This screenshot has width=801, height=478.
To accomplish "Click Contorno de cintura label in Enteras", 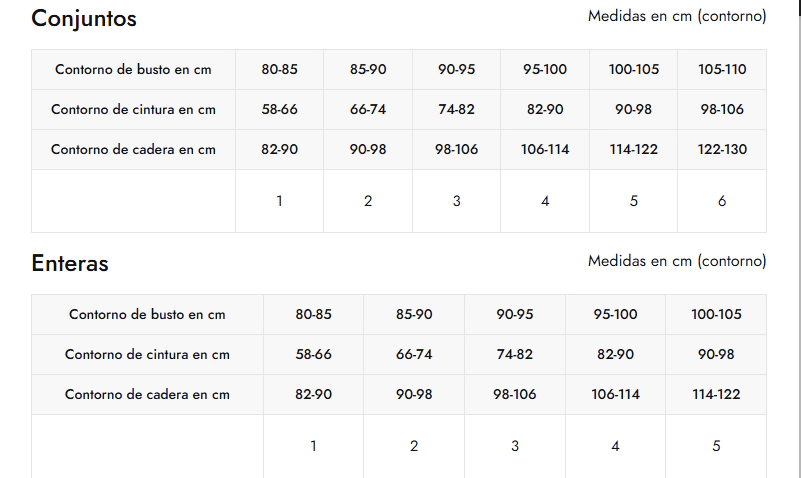I will (x=147, y=354).
